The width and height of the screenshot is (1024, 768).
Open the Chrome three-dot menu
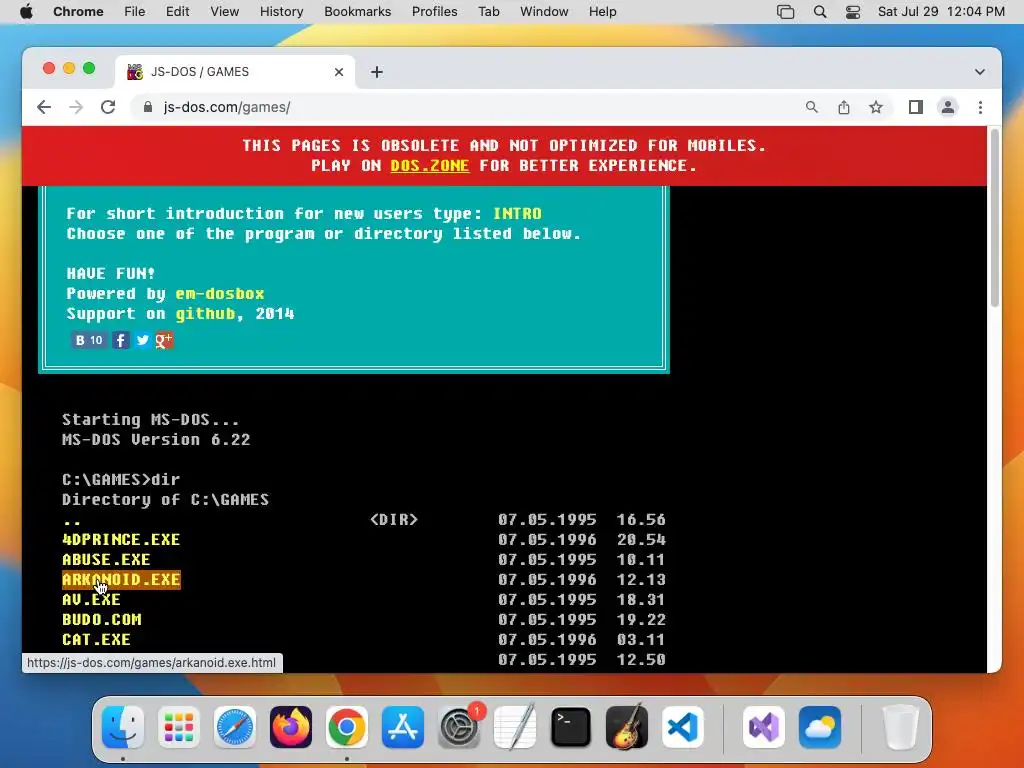[980, 107]
